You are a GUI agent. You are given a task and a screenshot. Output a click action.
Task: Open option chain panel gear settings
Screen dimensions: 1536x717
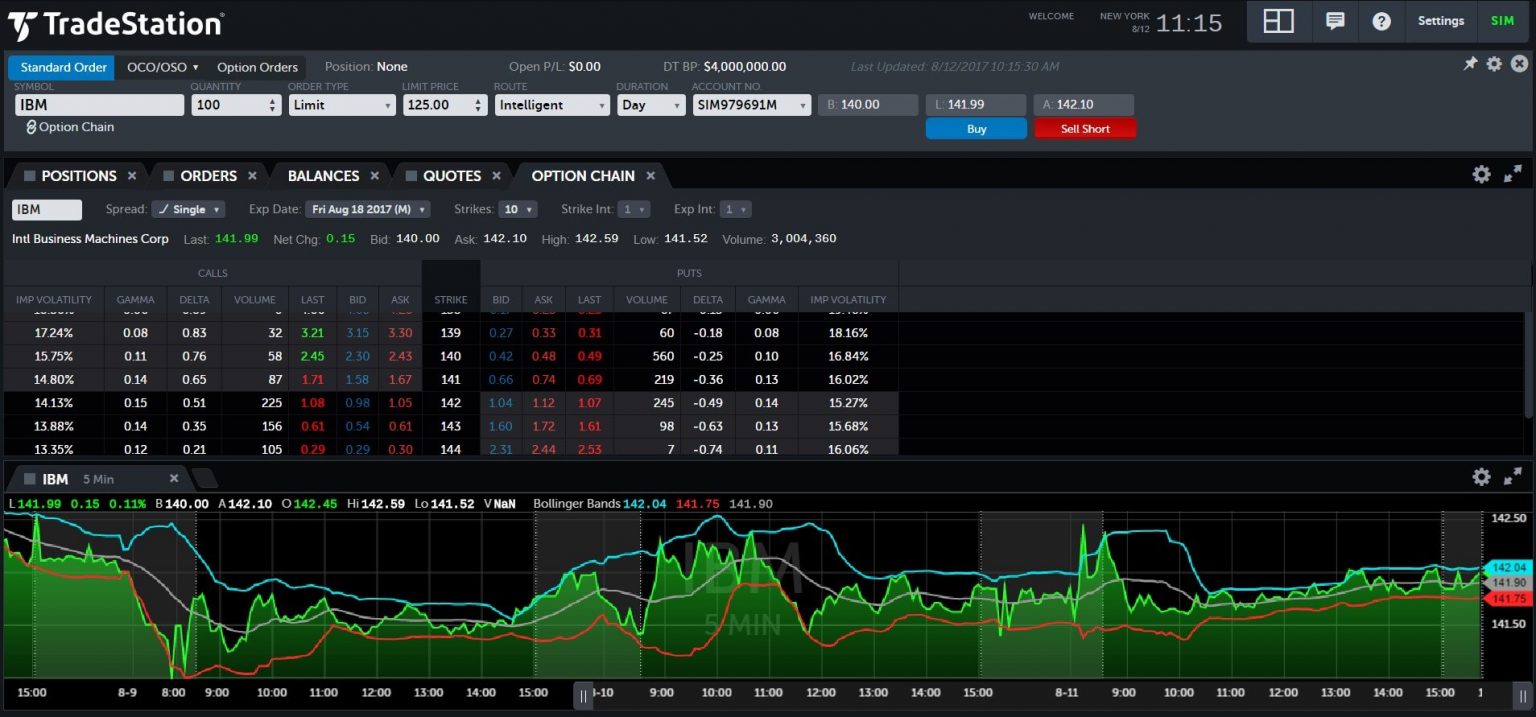tap(1481, 174)
